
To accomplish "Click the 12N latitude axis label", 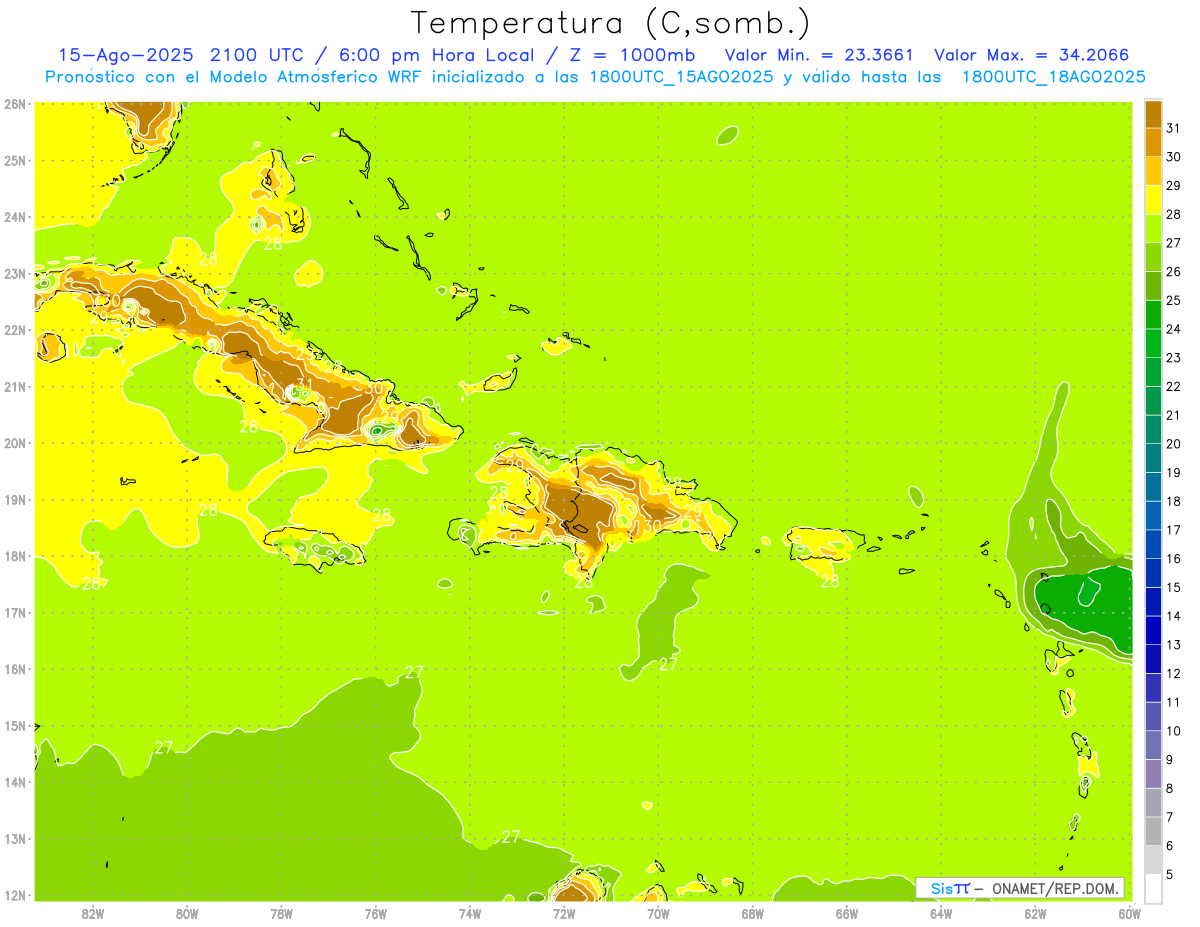I will (x=15, y=895).
